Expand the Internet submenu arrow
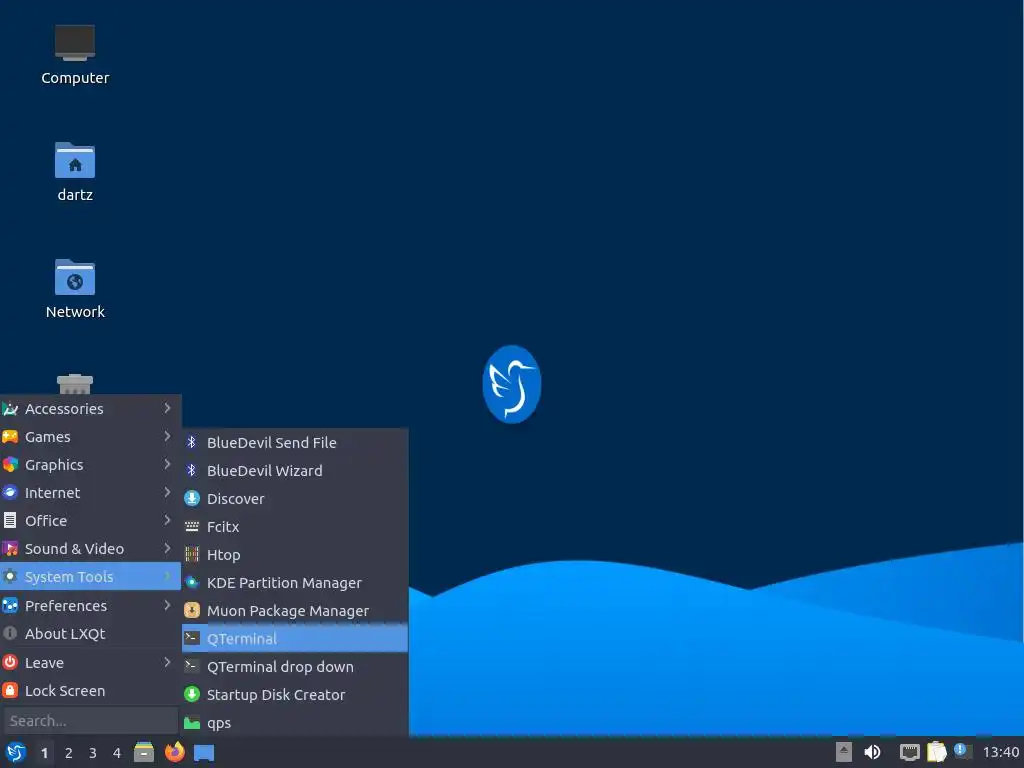Screen dimensions: 1024x768 [167, 492]
